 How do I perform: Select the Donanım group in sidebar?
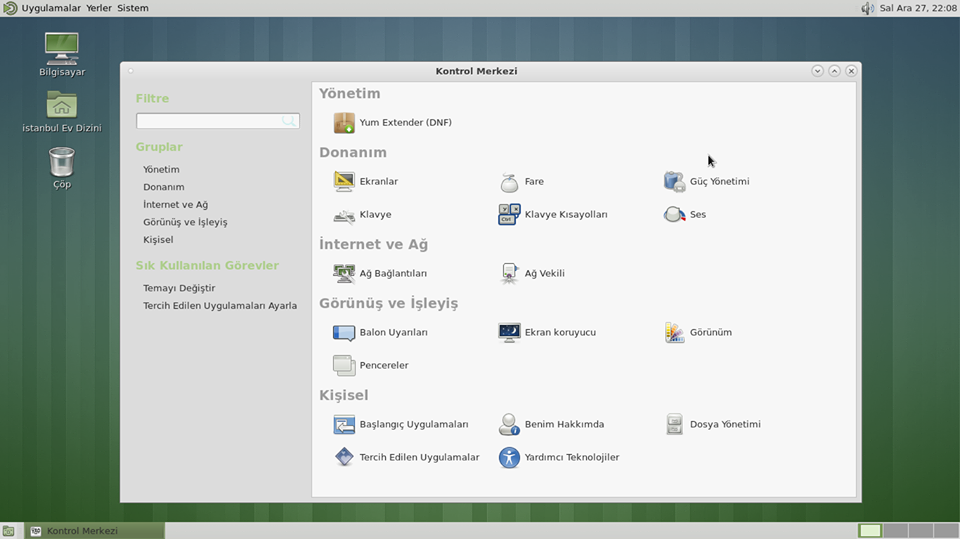click(x=163, y=187)
